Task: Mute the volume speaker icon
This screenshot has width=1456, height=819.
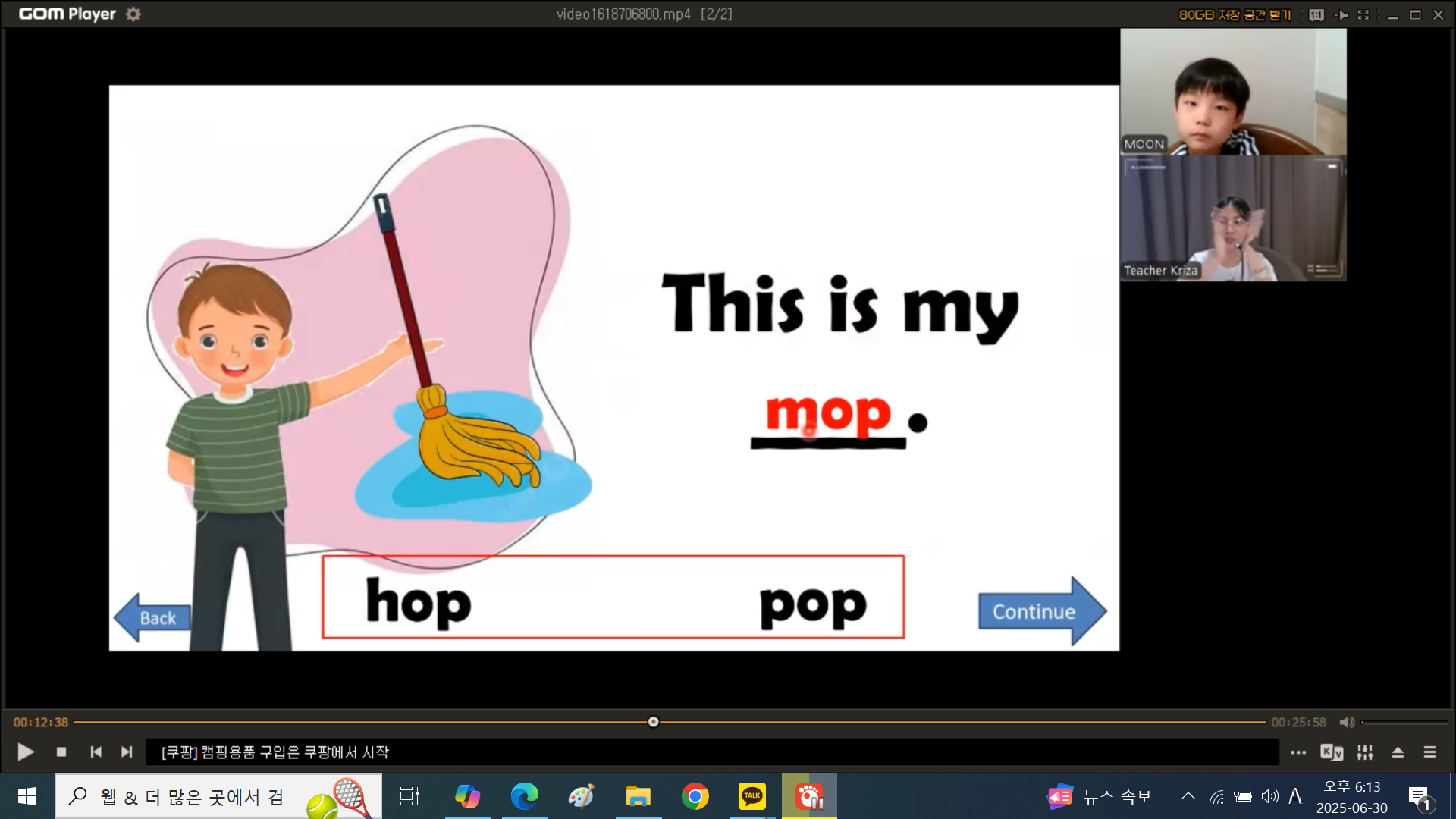Action: point(1347,723)
